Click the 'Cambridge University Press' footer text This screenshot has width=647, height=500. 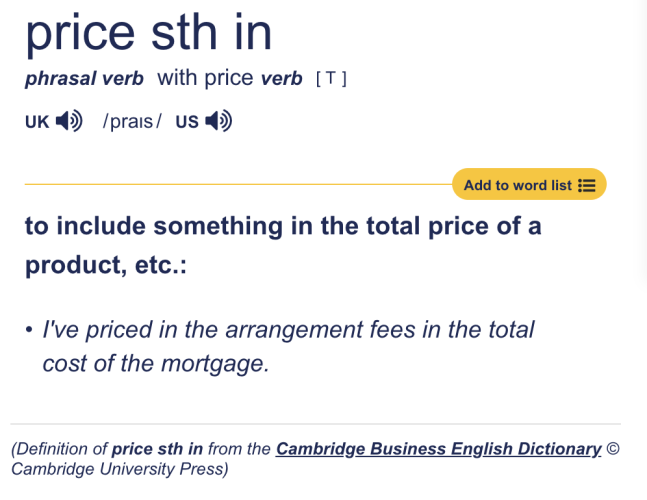[x=120, y=469]
